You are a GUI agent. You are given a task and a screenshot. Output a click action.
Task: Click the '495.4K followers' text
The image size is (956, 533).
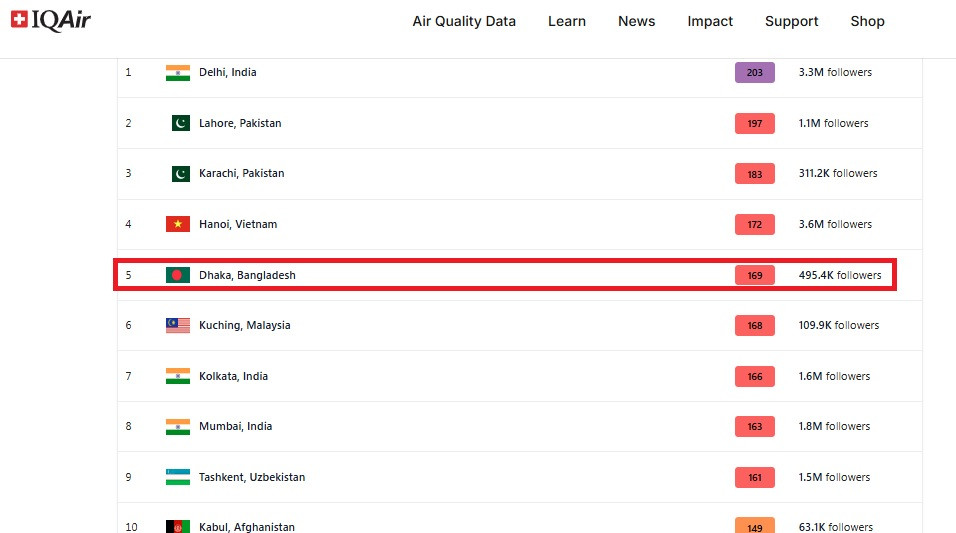click(840, 275)
